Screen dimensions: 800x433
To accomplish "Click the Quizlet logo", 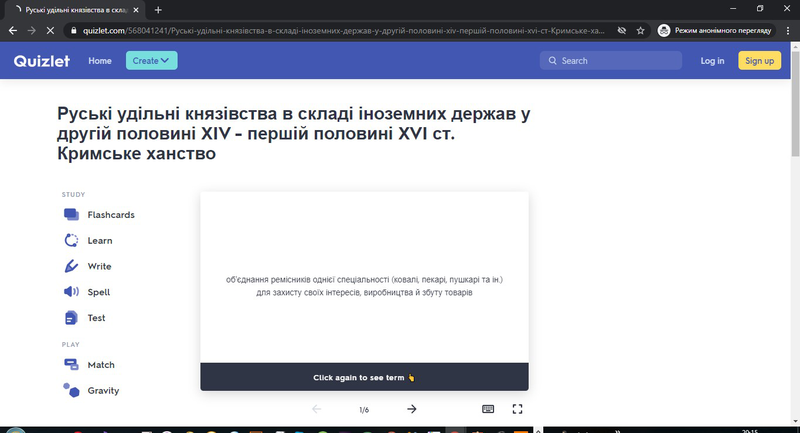I will point(41,61).
